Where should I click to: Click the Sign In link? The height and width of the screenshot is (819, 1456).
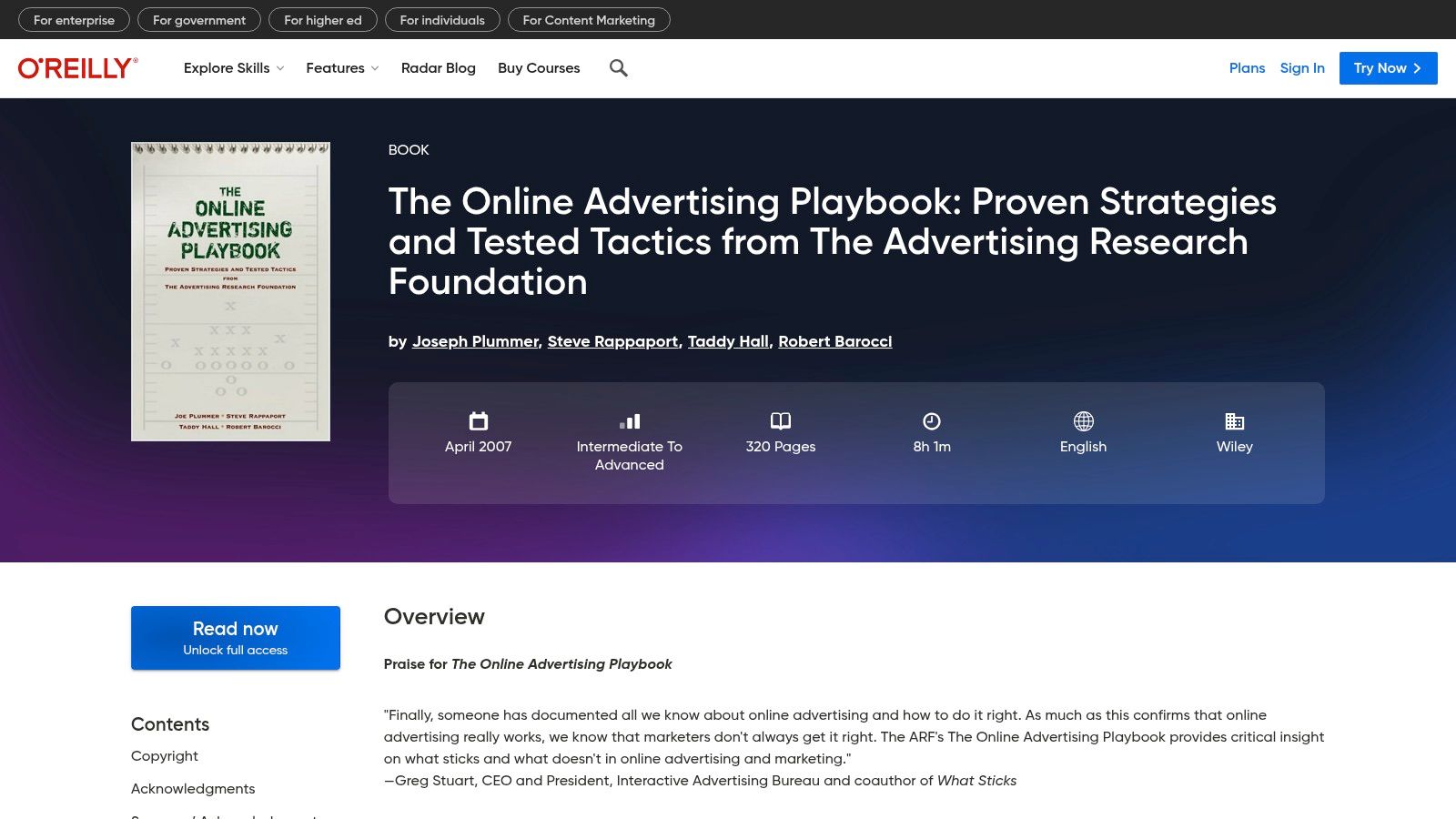pyautogui.click(x=1302, y=68)
